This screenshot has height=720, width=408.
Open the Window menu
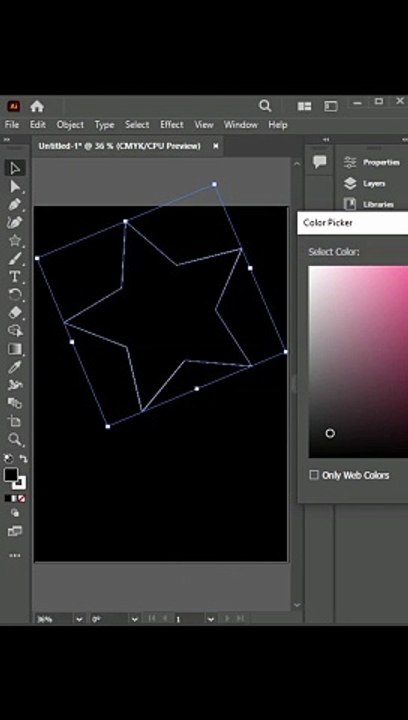[x=240, y=125]
